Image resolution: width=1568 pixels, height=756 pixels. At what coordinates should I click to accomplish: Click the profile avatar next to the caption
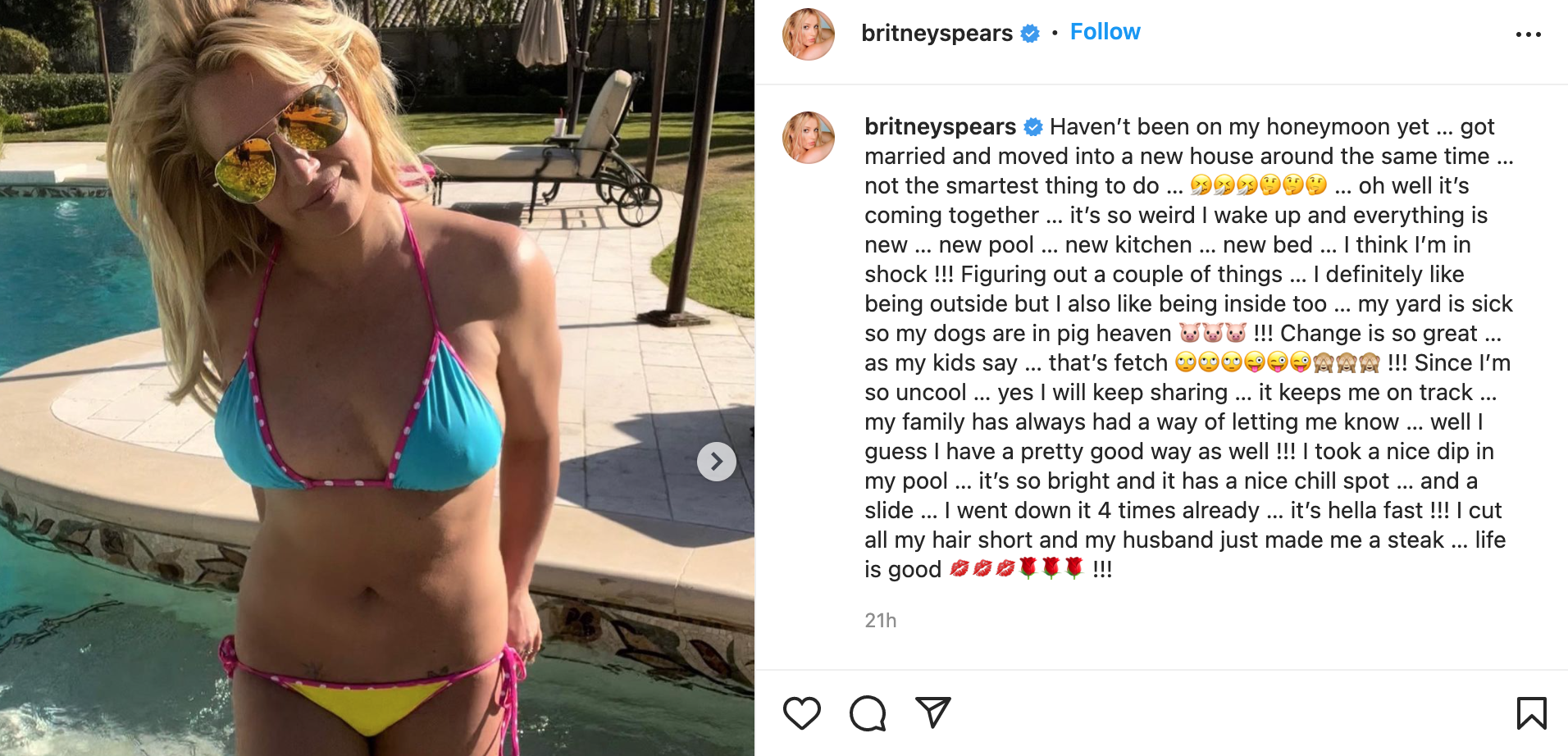(x=809, y=138)
